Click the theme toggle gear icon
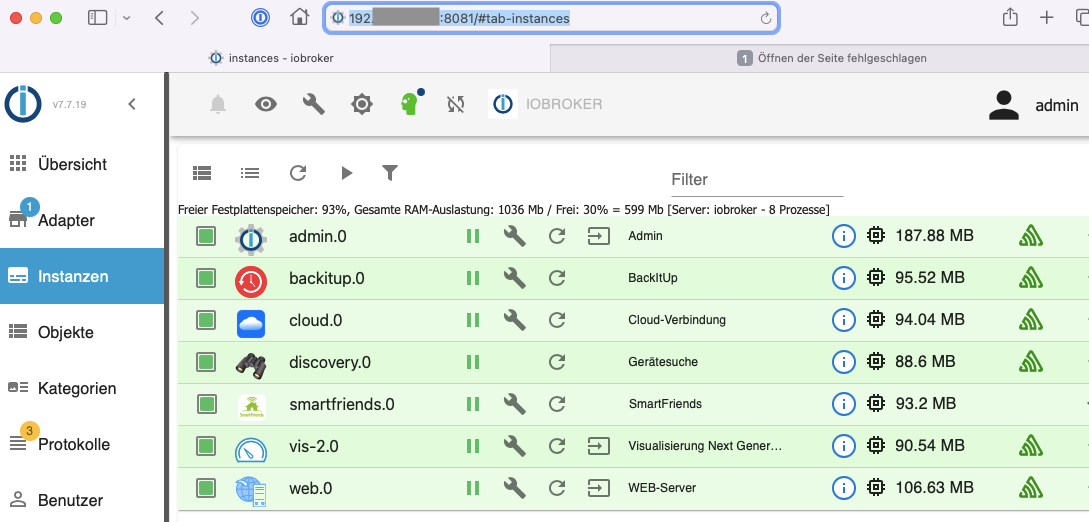The image size is (1089, 522). [x=362, y=104]
